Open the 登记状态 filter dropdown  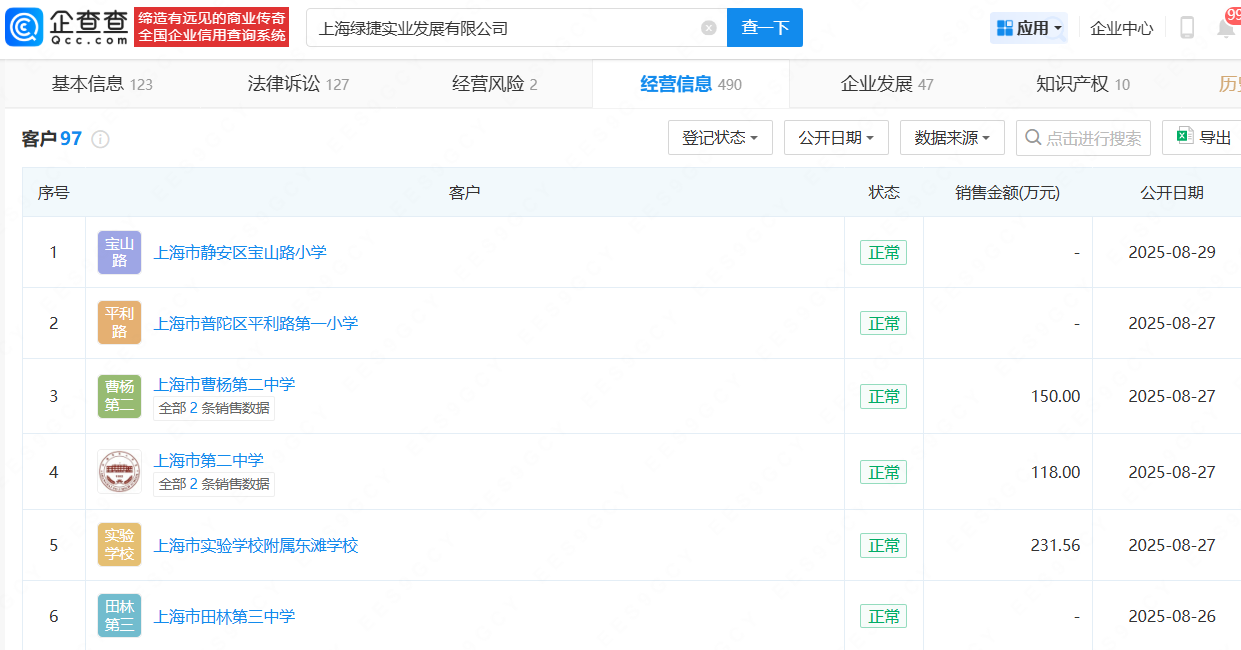[x=720, y=138]
